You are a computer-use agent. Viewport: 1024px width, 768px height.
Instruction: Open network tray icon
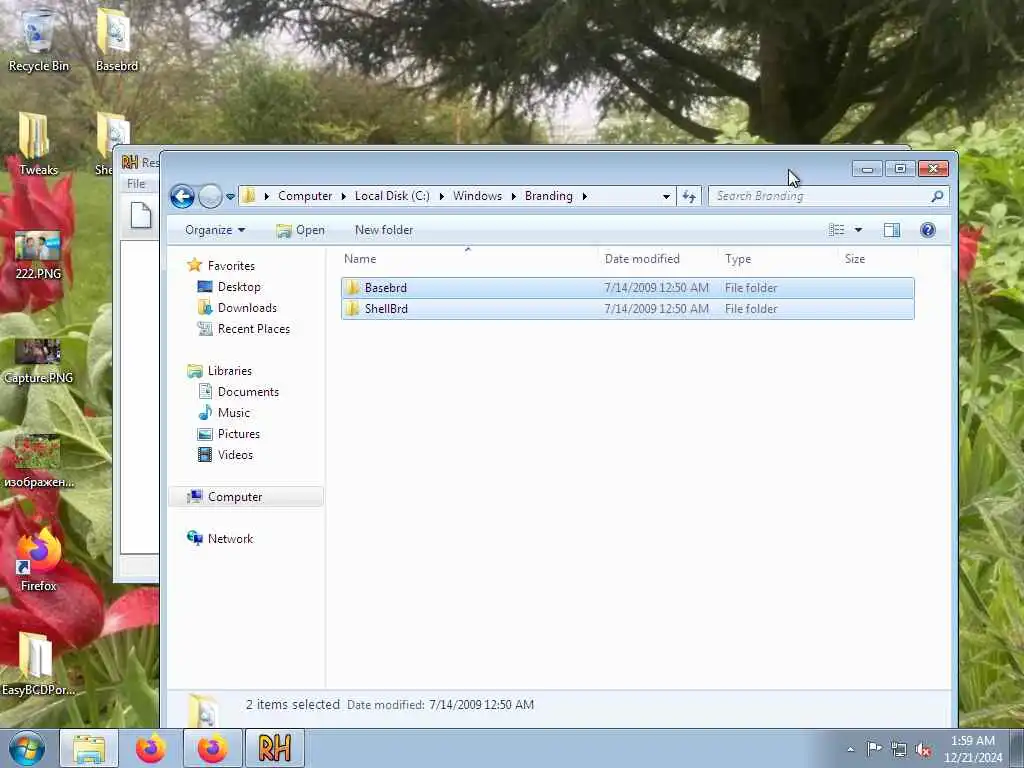pyautogui.click(x=899, y=750)
